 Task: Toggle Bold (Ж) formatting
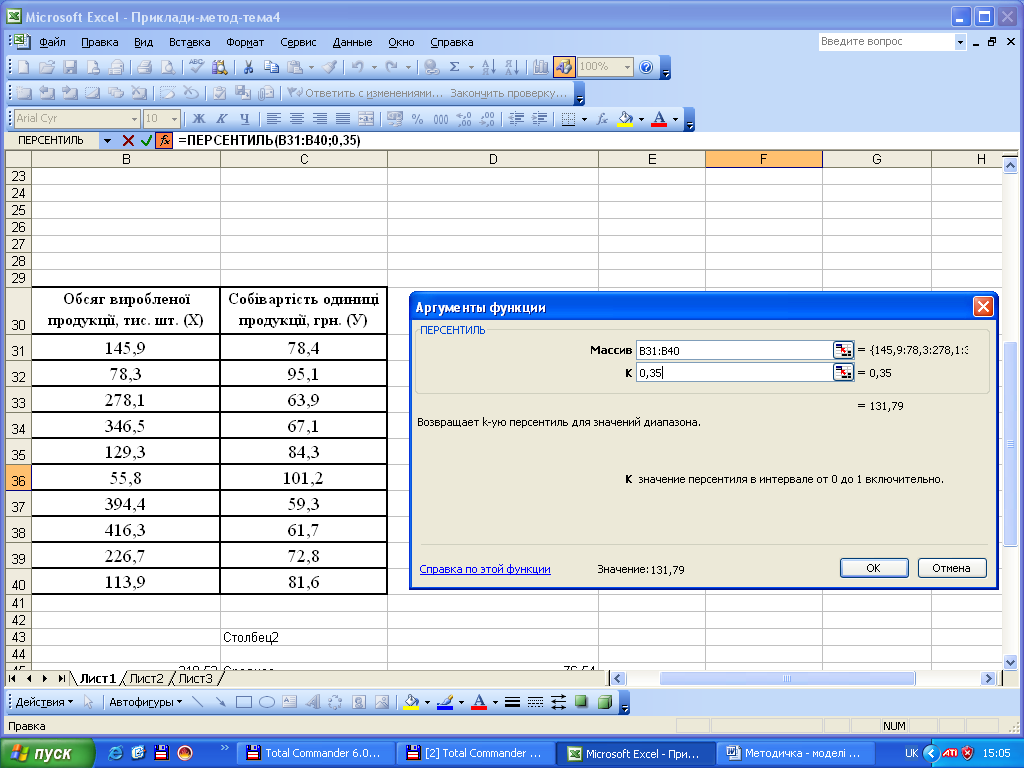click(x=199, y=119)
